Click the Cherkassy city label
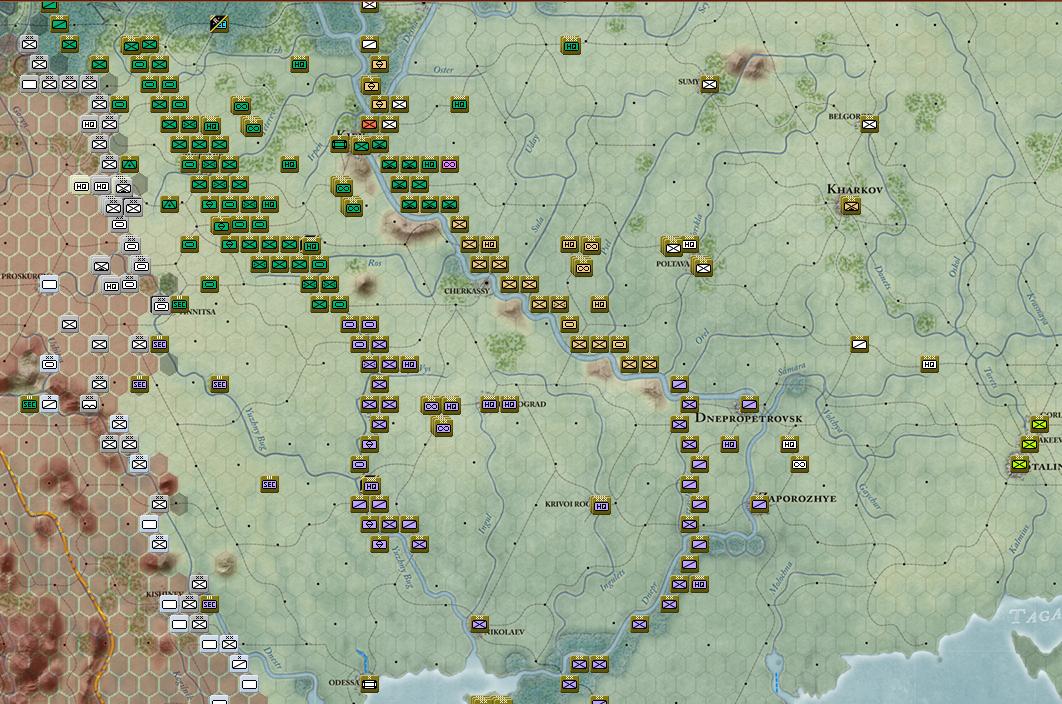The height and width of the screenshot is (704, 1062). (x=467, y=291)
